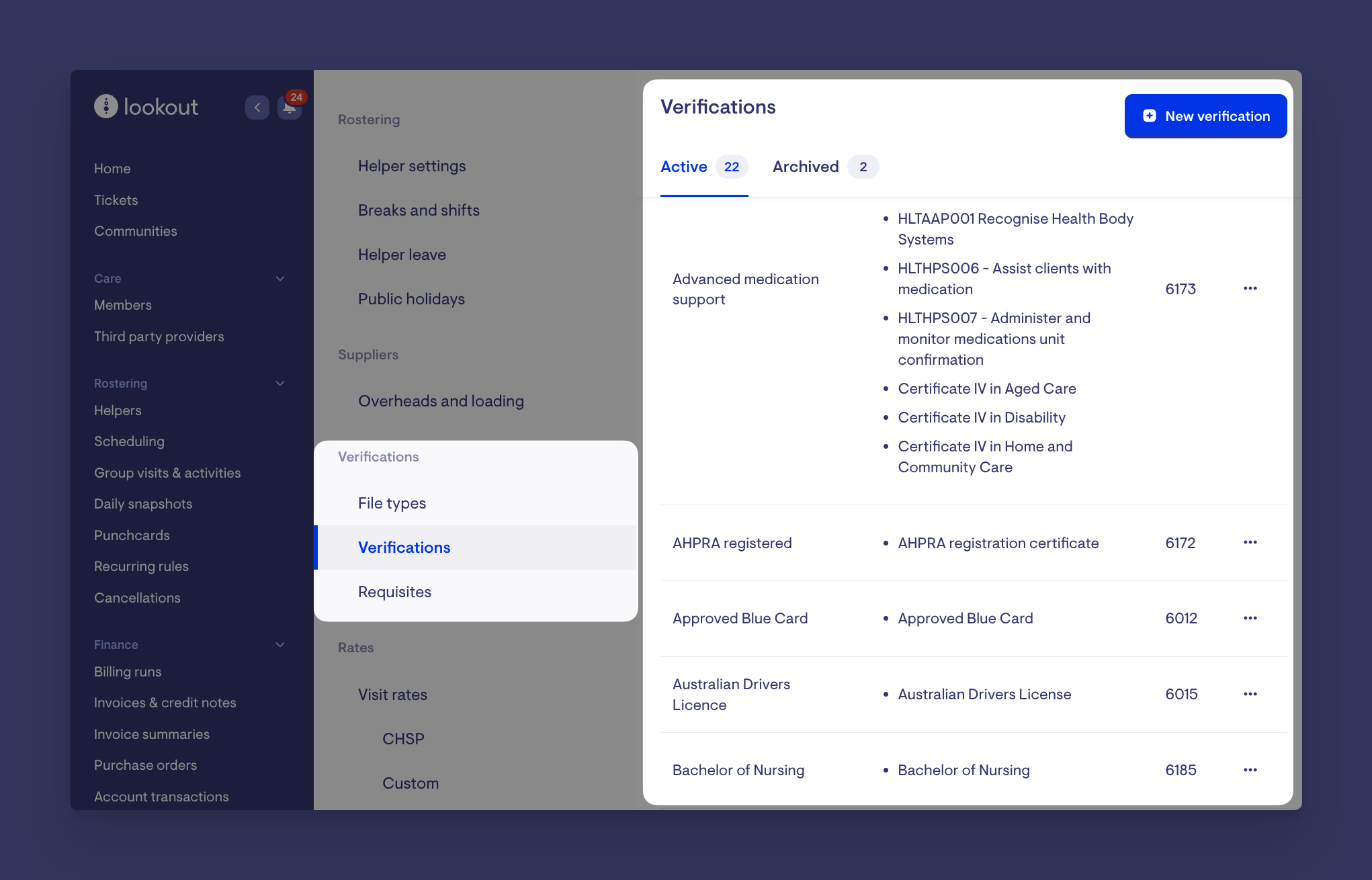Open Group visits & activities
This screenshot has height=880, width=1372.
167,473
